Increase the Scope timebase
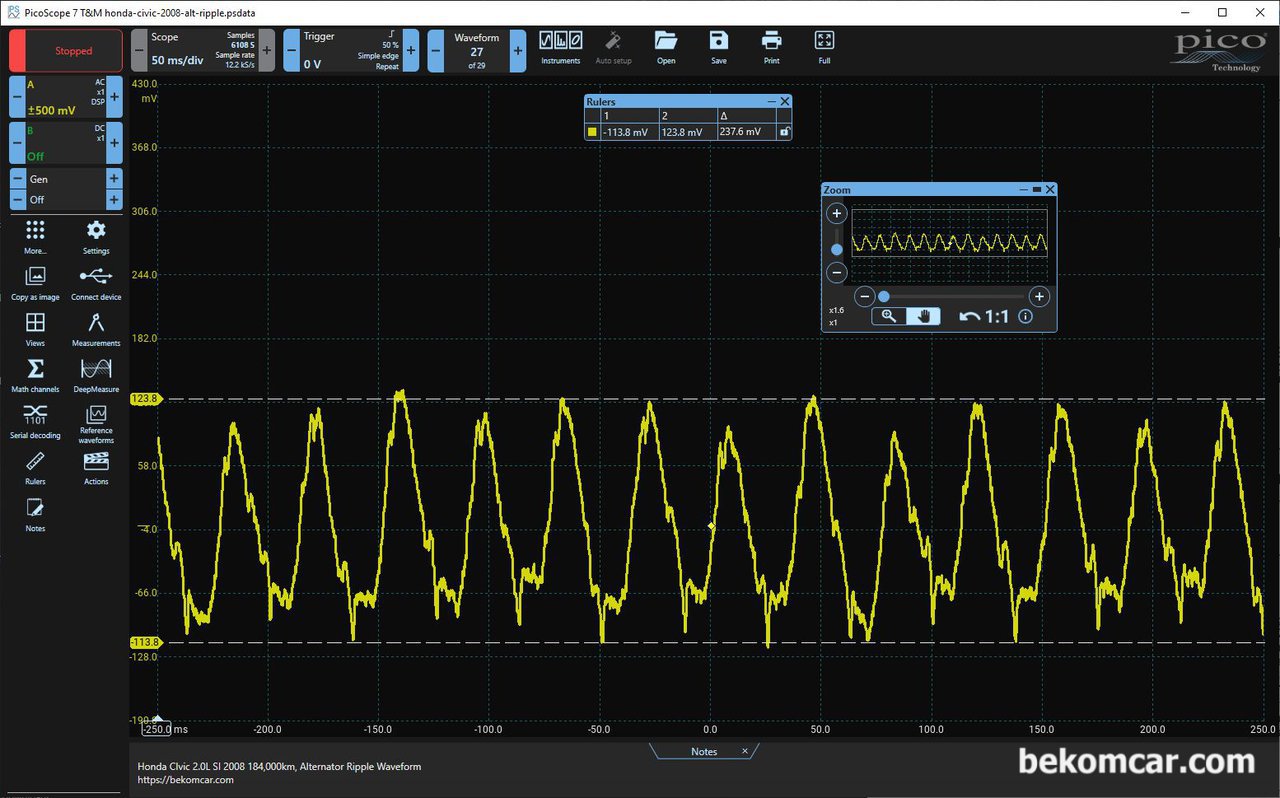 point(267,50)
